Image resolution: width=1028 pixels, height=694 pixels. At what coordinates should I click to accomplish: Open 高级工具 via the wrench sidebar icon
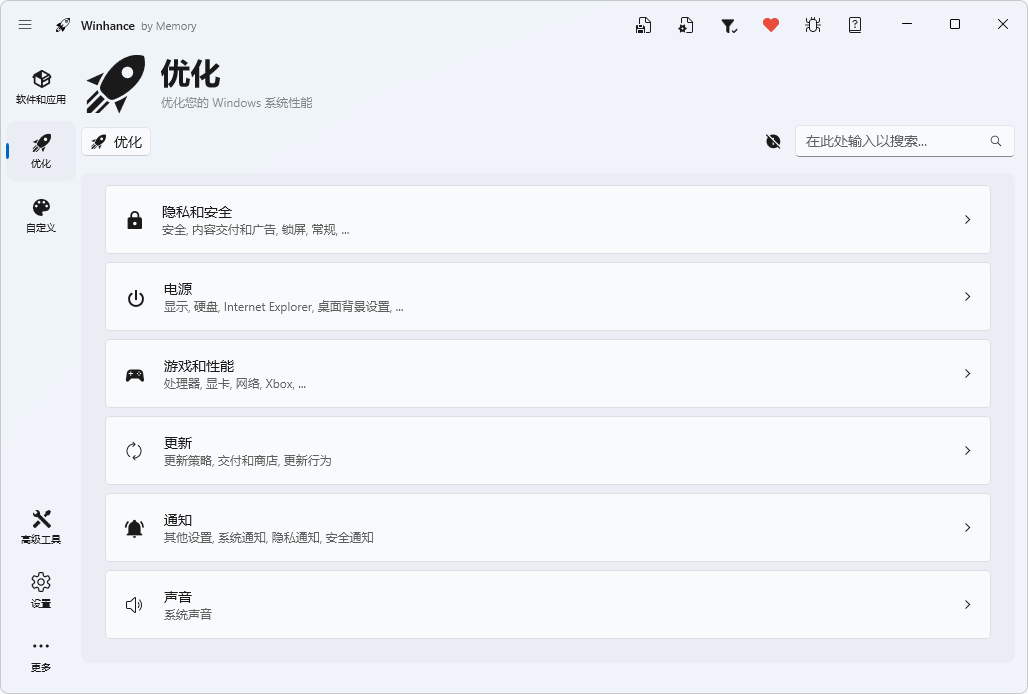40,524
